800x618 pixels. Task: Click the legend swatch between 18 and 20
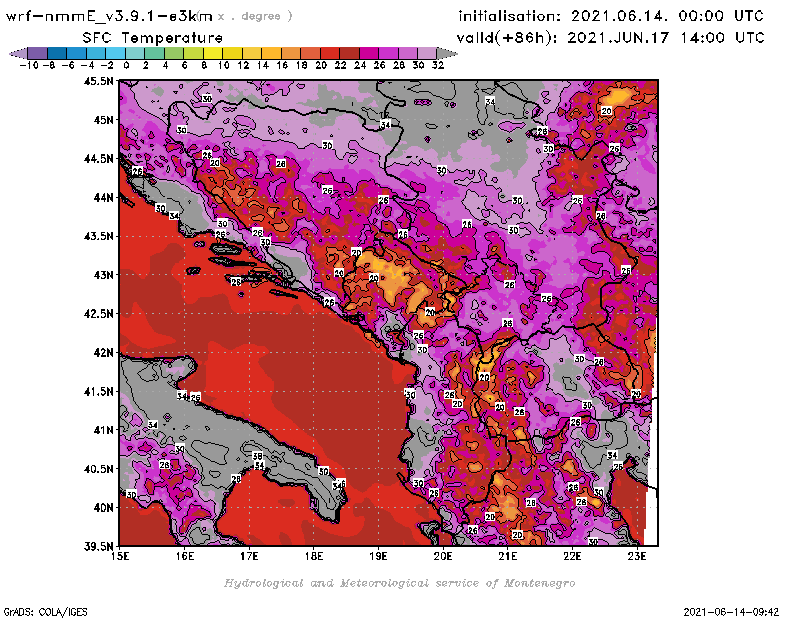(310, 53)
